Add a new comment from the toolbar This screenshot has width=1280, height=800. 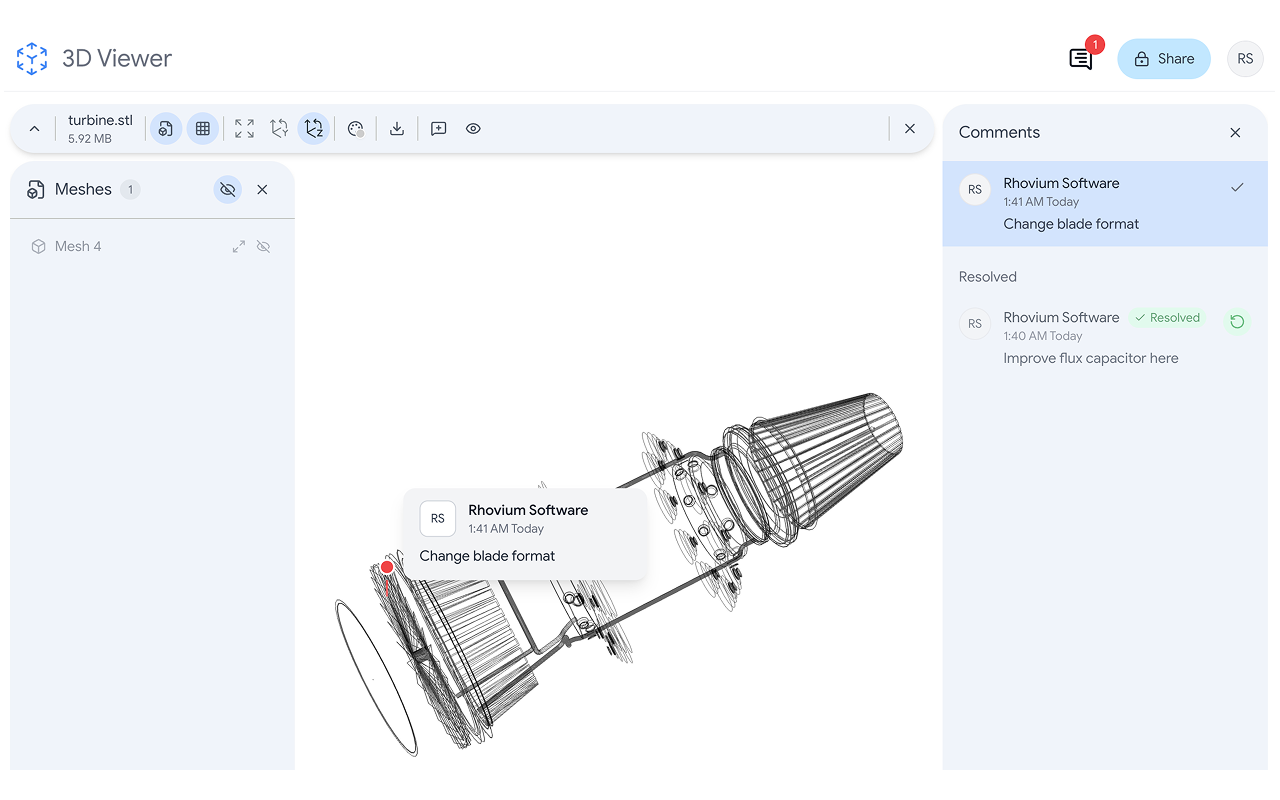pyautogui.click(x=438, y=129)
